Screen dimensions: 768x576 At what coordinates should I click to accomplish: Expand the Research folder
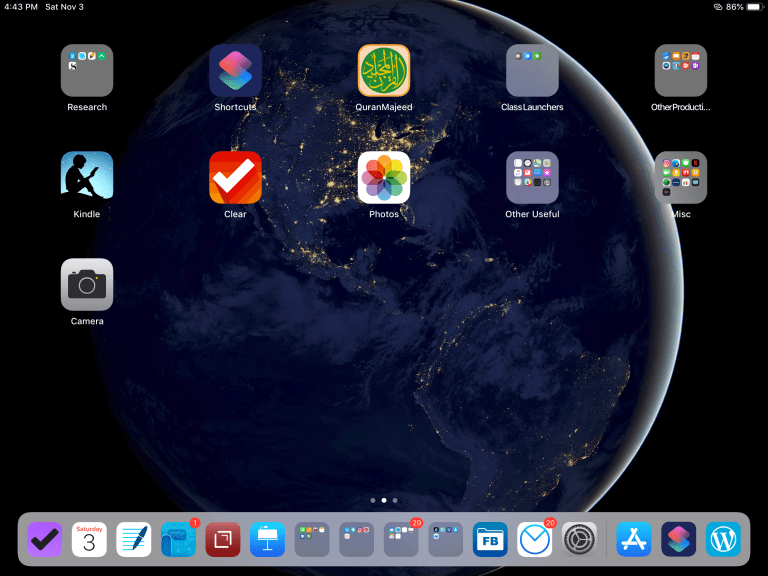[87, 71]
